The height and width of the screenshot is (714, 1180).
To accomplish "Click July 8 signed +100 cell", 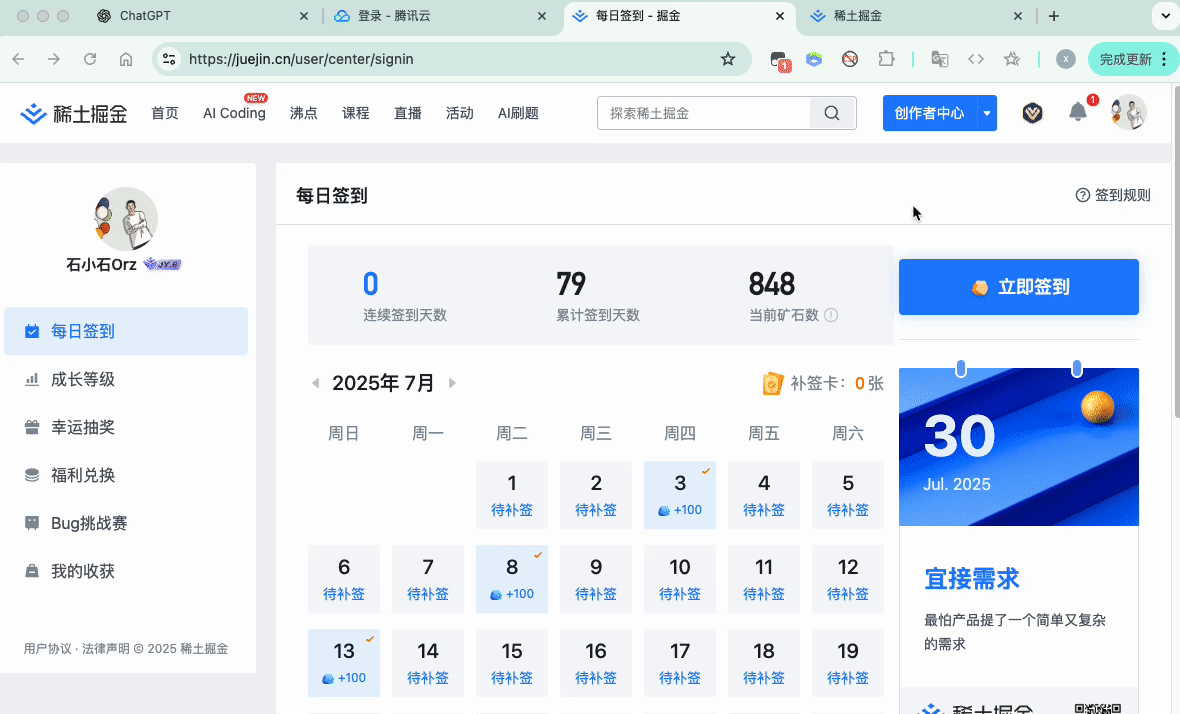I will (x=512, y=579).
